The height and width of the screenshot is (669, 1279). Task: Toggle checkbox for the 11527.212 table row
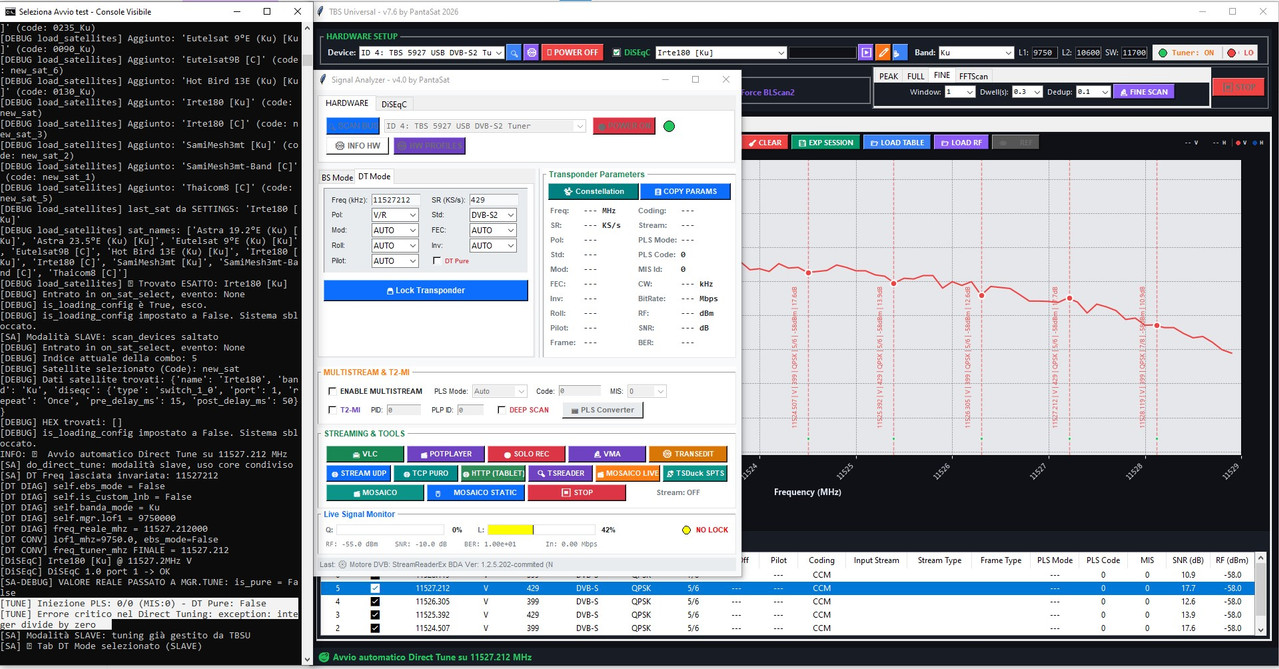click(375, 589)
